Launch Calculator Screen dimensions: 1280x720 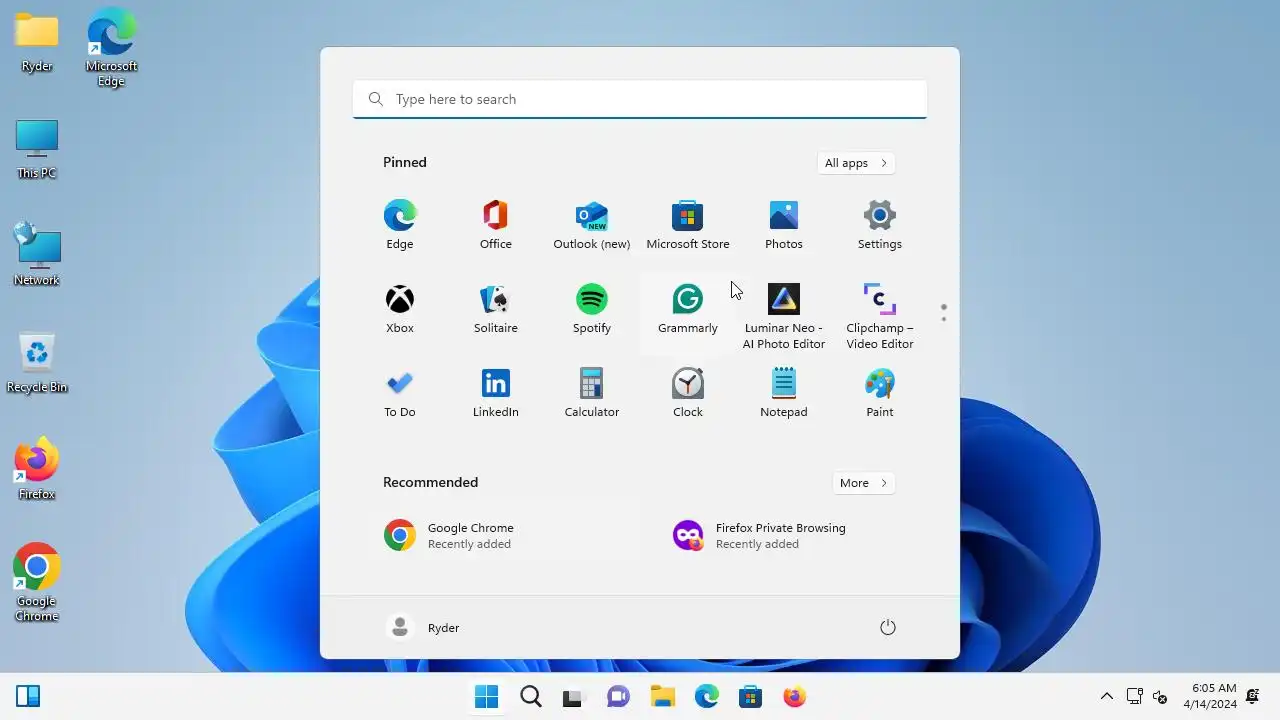point(592,393)
